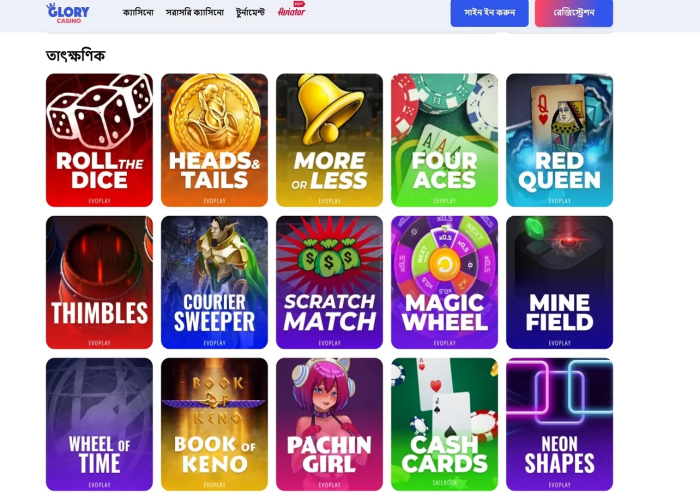This screenshot has height=500, width=700.
Task: Launch the Book of Keno game
Action: tap(214, 424)
